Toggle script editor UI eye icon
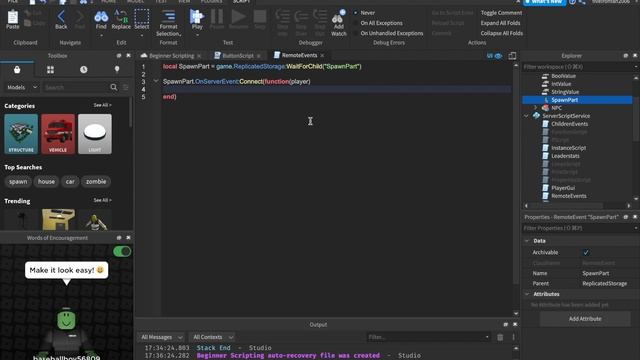640x360 pixels. point(498,56)
